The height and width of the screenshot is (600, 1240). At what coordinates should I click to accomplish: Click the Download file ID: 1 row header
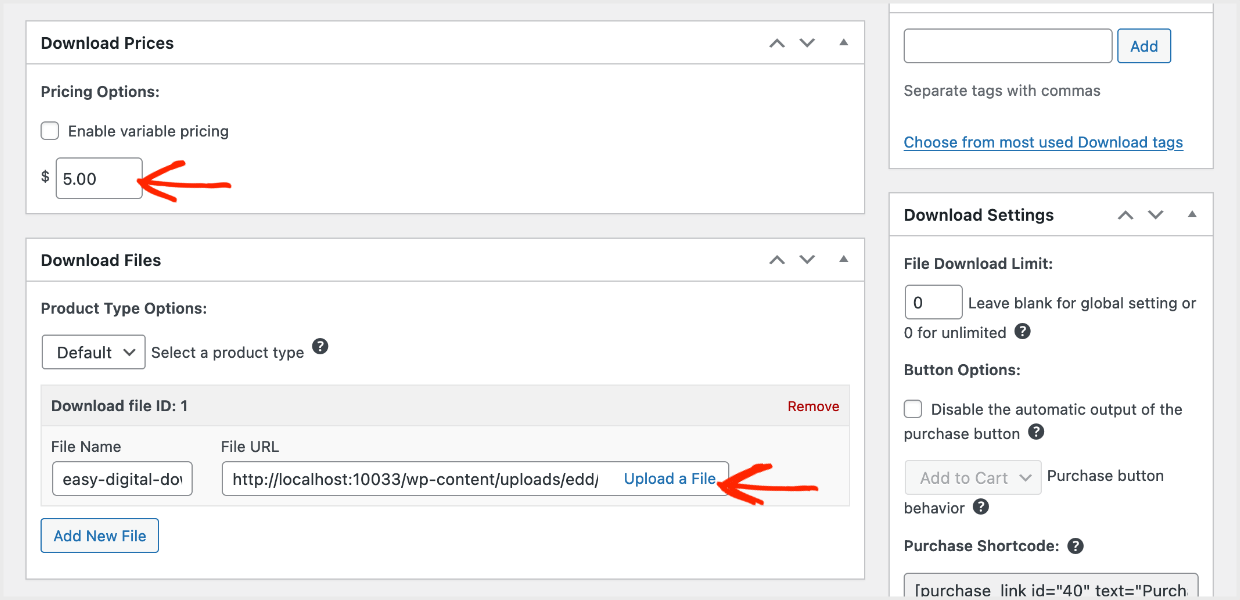point(445,406)
